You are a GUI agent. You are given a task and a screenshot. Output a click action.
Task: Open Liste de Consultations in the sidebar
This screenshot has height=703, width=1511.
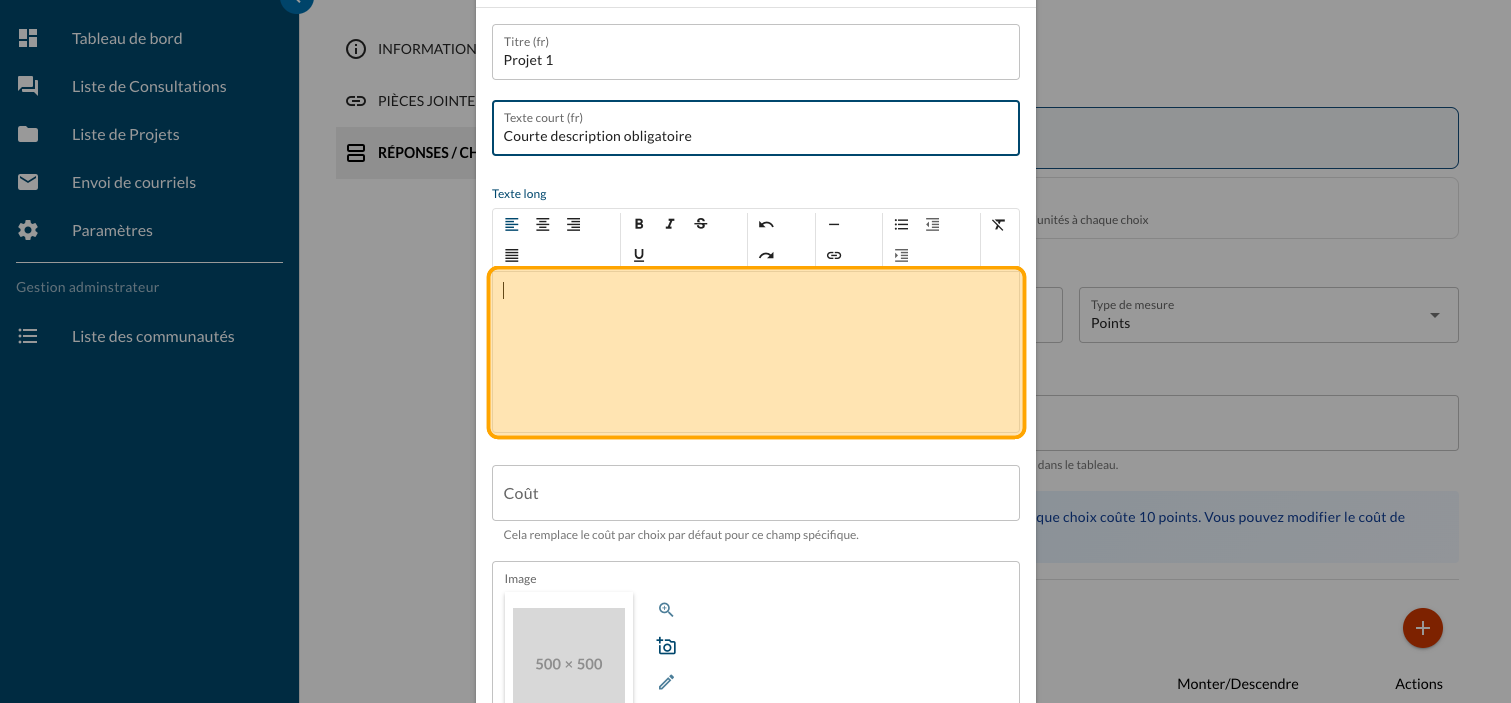coord(149,86)
